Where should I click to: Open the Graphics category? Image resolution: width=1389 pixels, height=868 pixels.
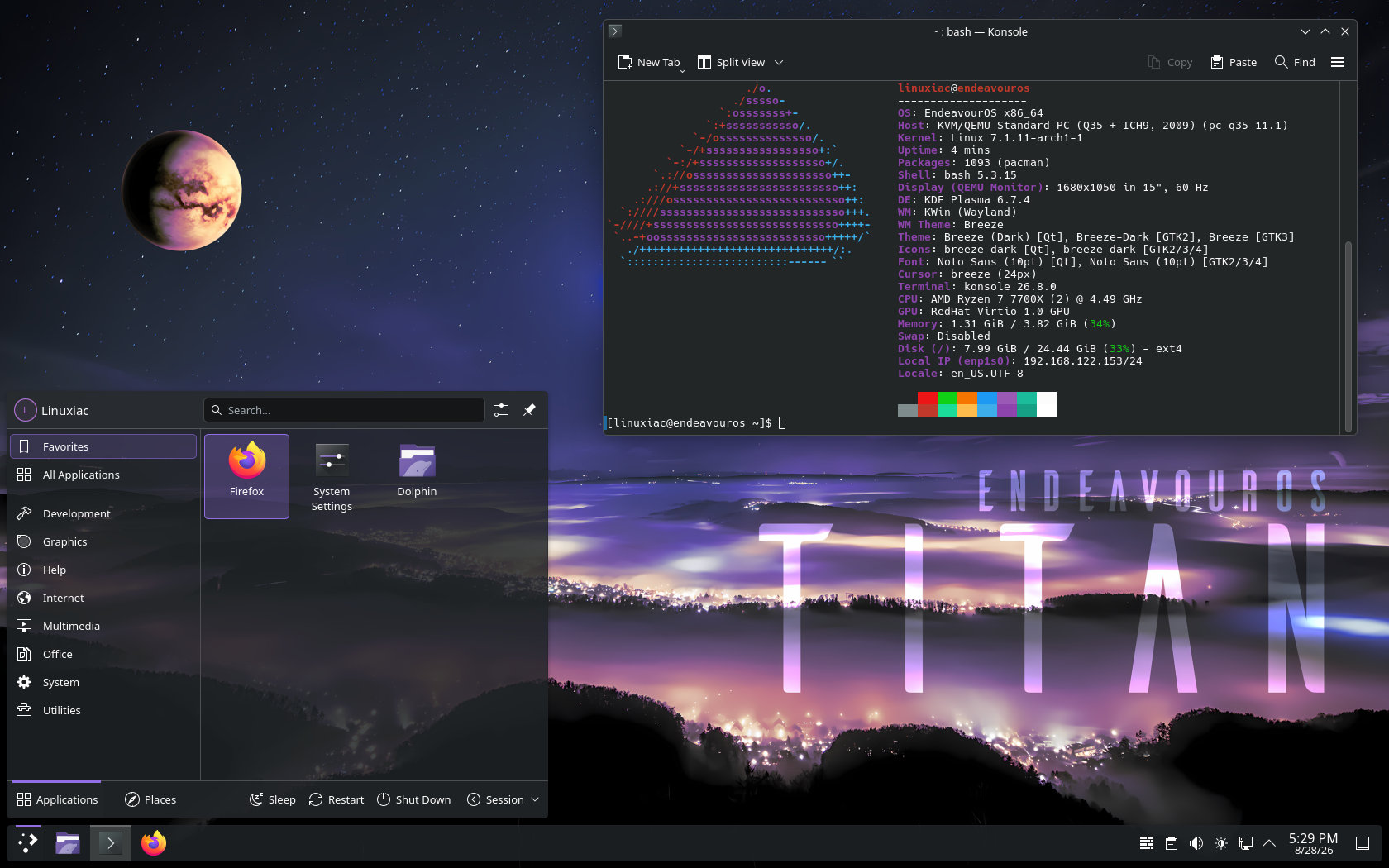[x=103, y=541]
